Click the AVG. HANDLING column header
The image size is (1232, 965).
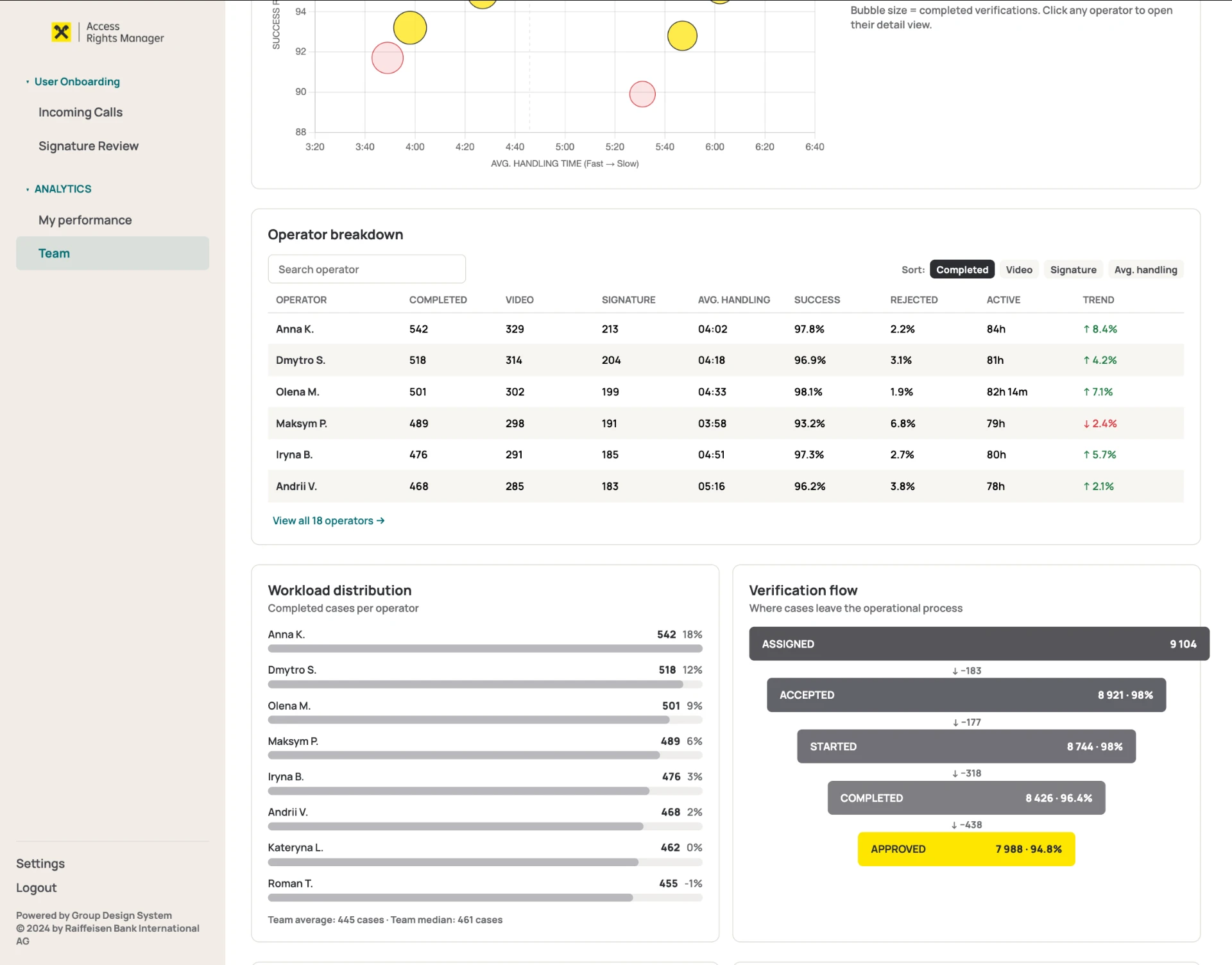734,300
